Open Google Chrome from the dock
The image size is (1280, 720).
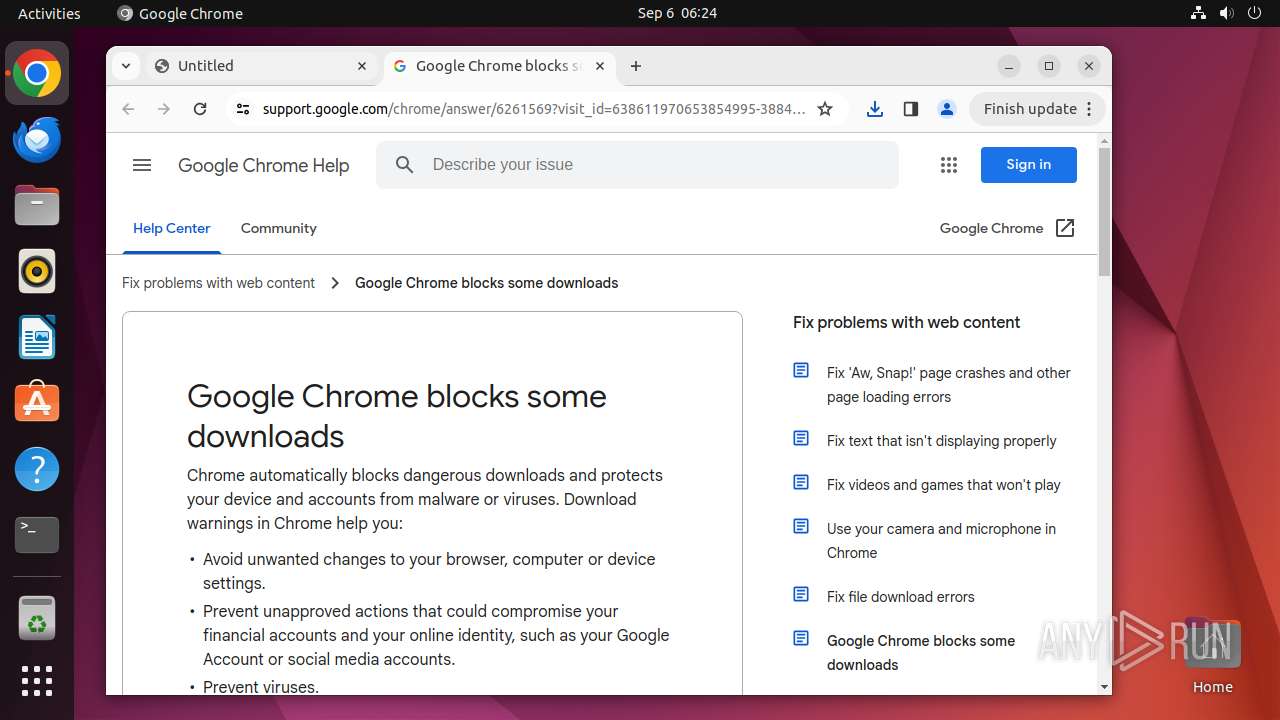(x=37, y=74)
